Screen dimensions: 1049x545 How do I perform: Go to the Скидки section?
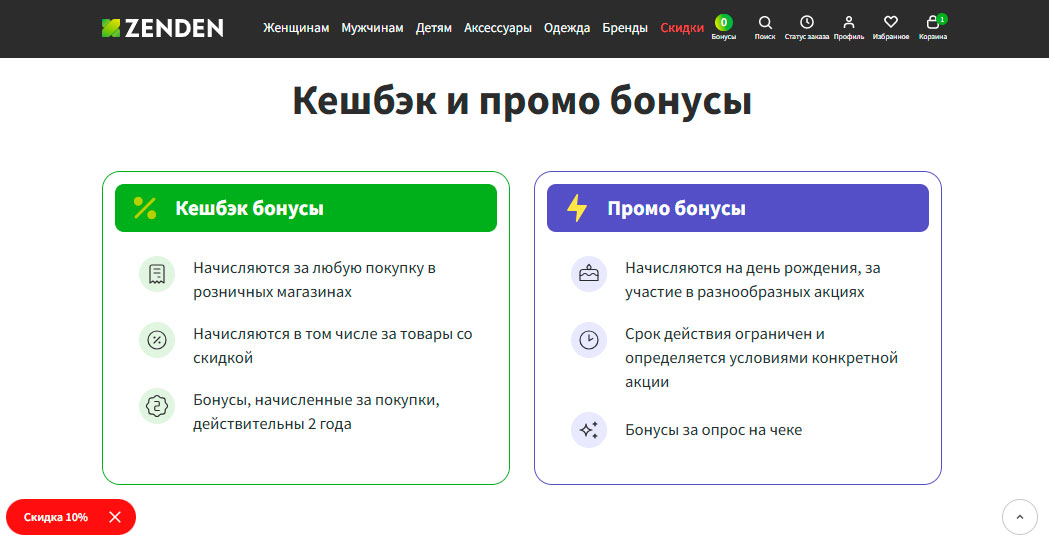tap(682, 28)
